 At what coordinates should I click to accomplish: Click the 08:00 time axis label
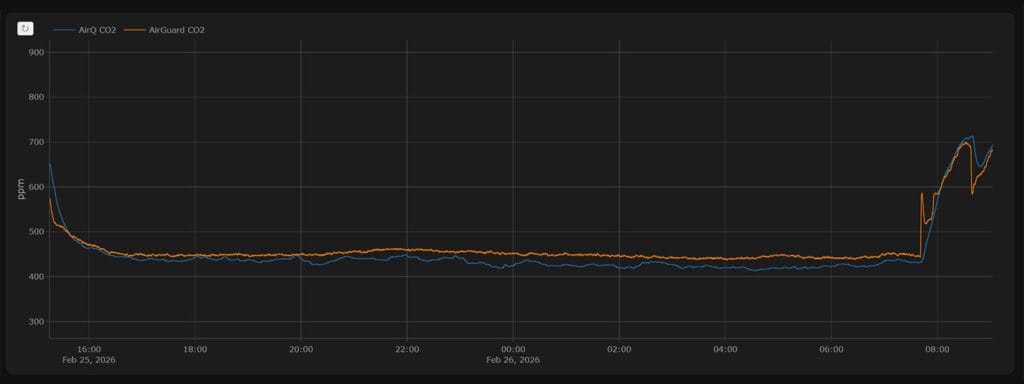pos(938,349)
